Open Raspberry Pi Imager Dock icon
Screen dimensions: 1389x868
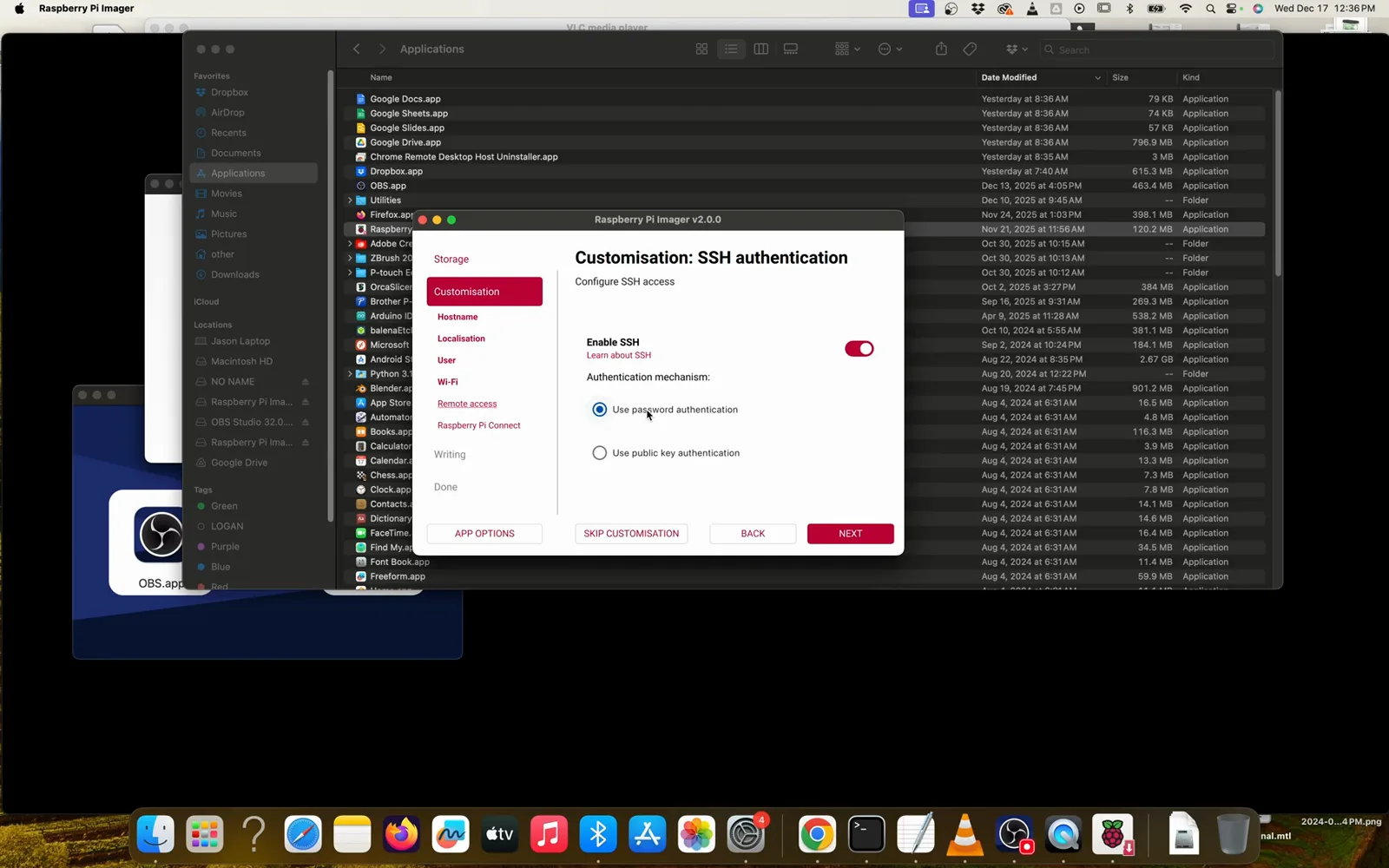click(1113, 835)
